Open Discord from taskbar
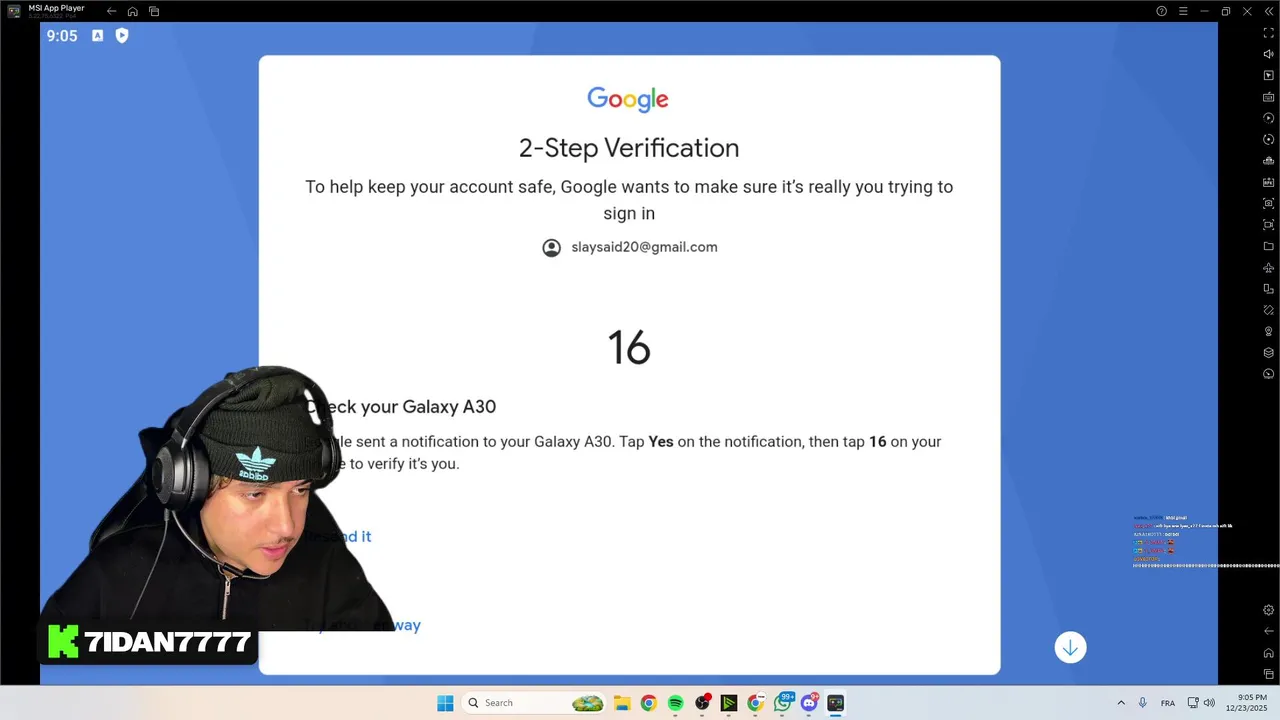 coord(809,703)
